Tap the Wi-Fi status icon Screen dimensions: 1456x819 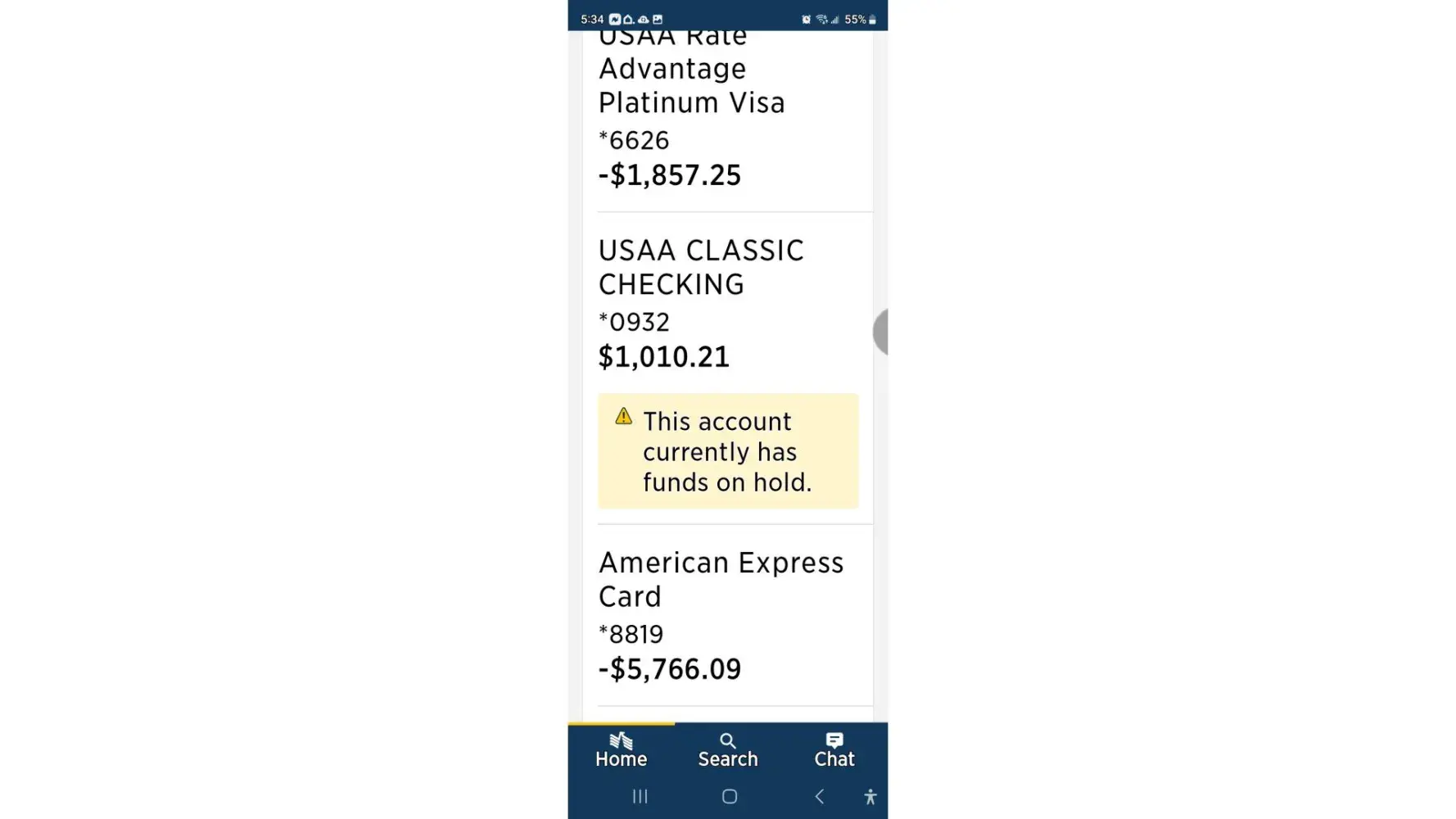(x=821, y=20)
